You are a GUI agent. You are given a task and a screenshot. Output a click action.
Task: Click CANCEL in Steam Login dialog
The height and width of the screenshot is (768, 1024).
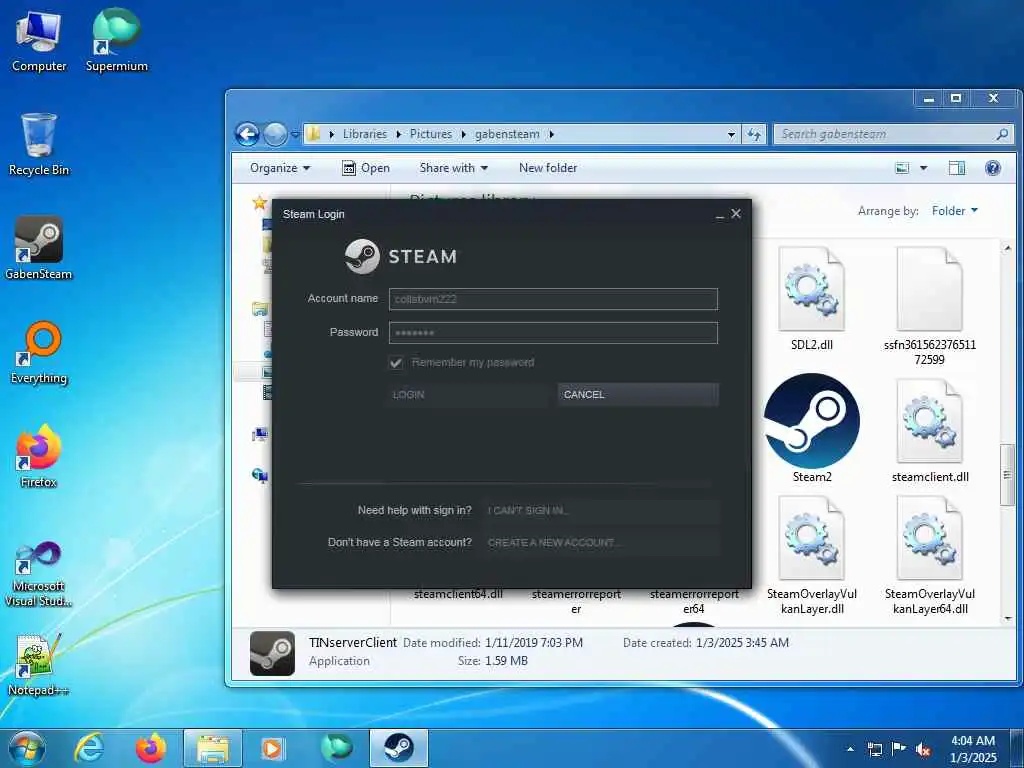638,394
